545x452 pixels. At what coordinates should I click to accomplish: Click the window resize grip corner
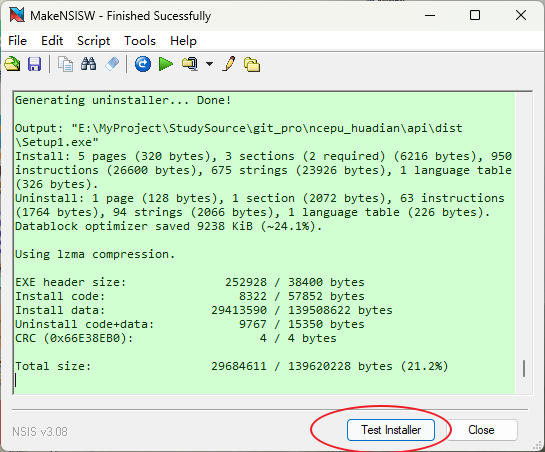[x=538, y=446]
